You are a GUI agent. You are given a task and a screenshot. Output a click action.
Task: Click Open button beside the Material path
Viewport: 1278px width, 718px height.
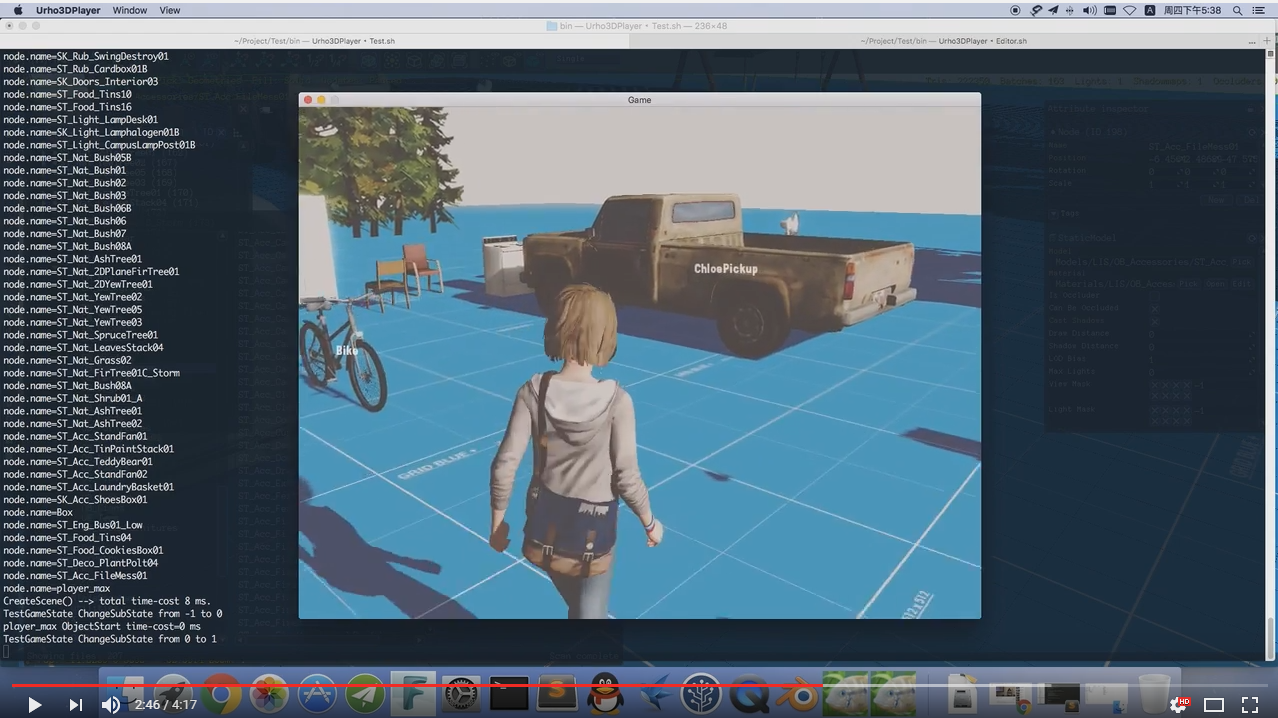1215,283
